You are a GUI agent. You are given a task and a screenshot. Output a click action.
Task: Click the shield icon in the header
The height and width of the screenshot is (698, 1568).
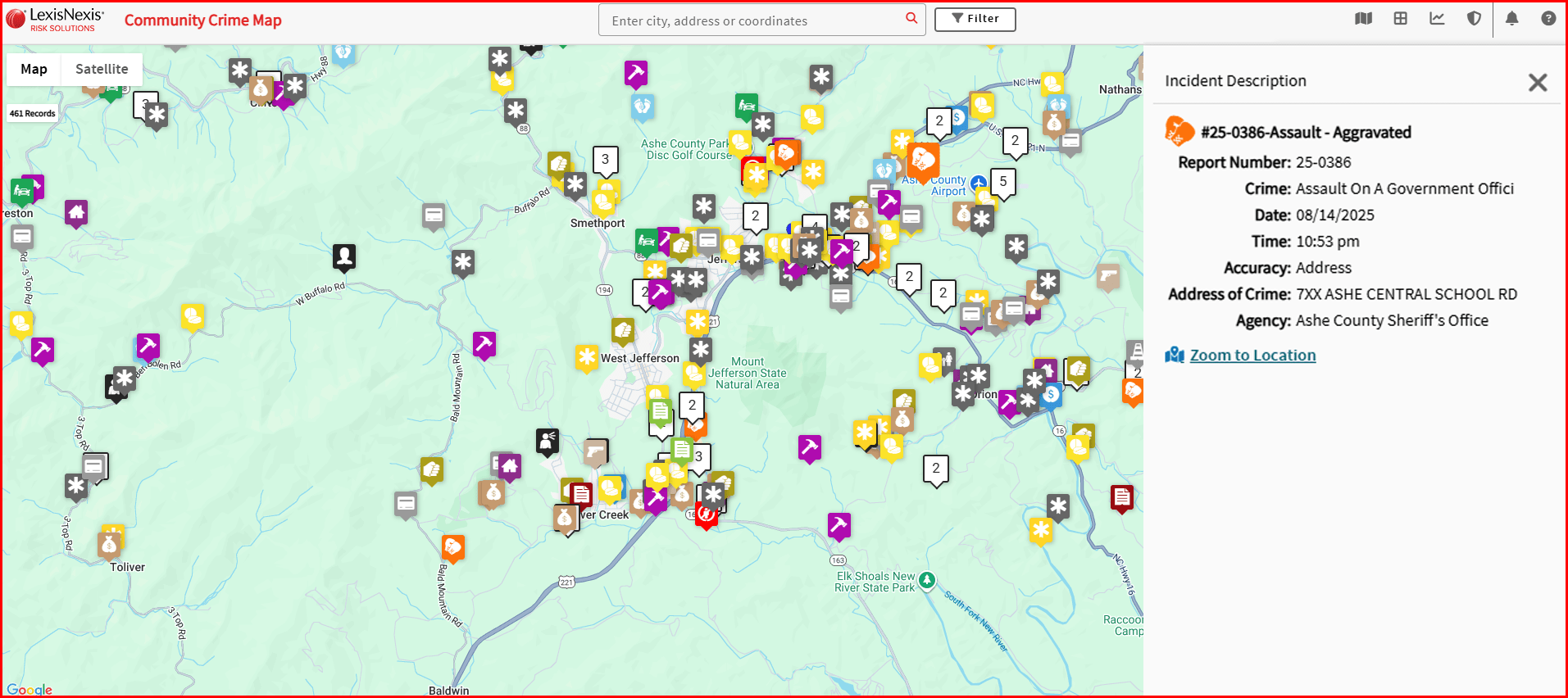(x=1474, y=19)
